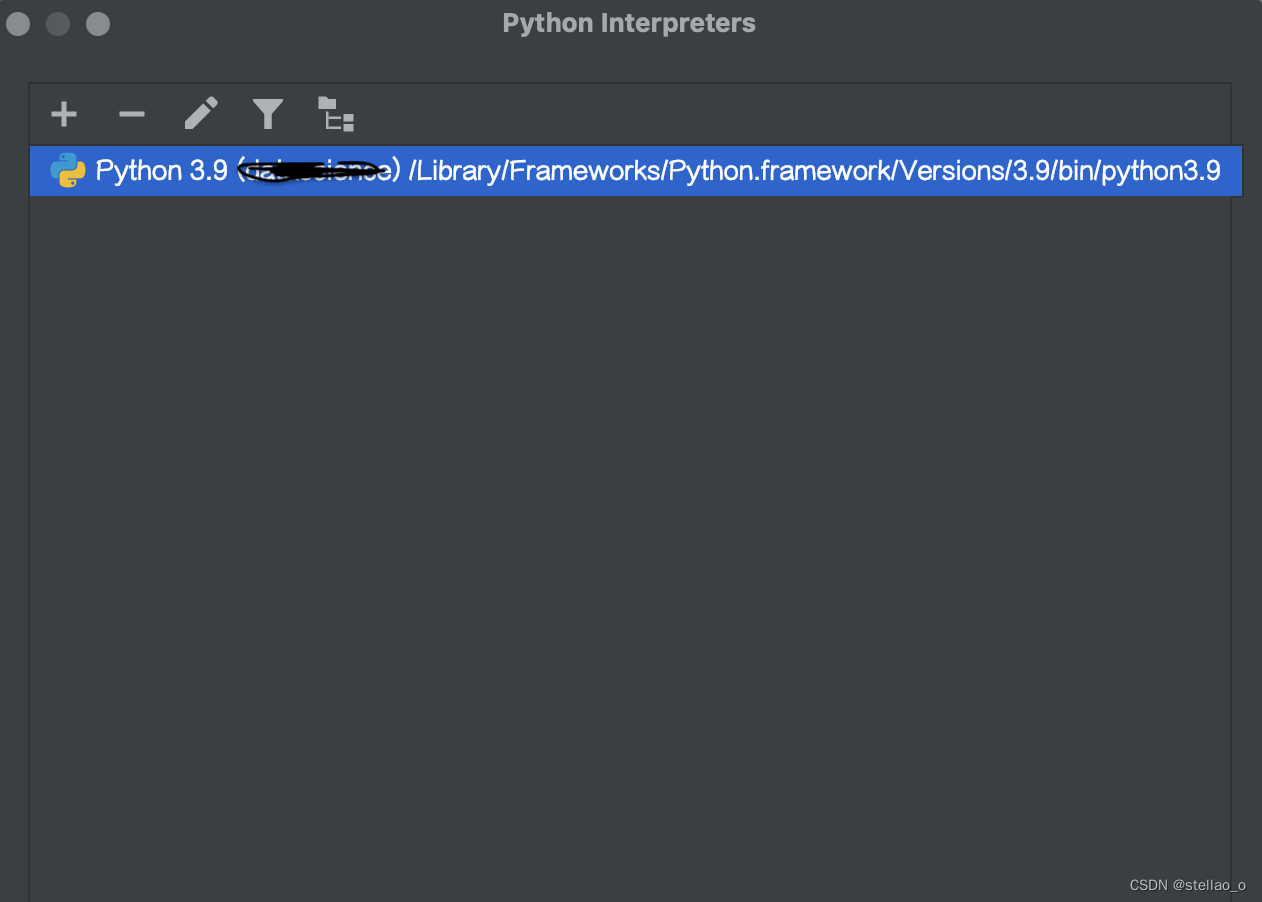
Task: Remove the selected interpreter with the minus icon
Action: [x=131, y=114]
